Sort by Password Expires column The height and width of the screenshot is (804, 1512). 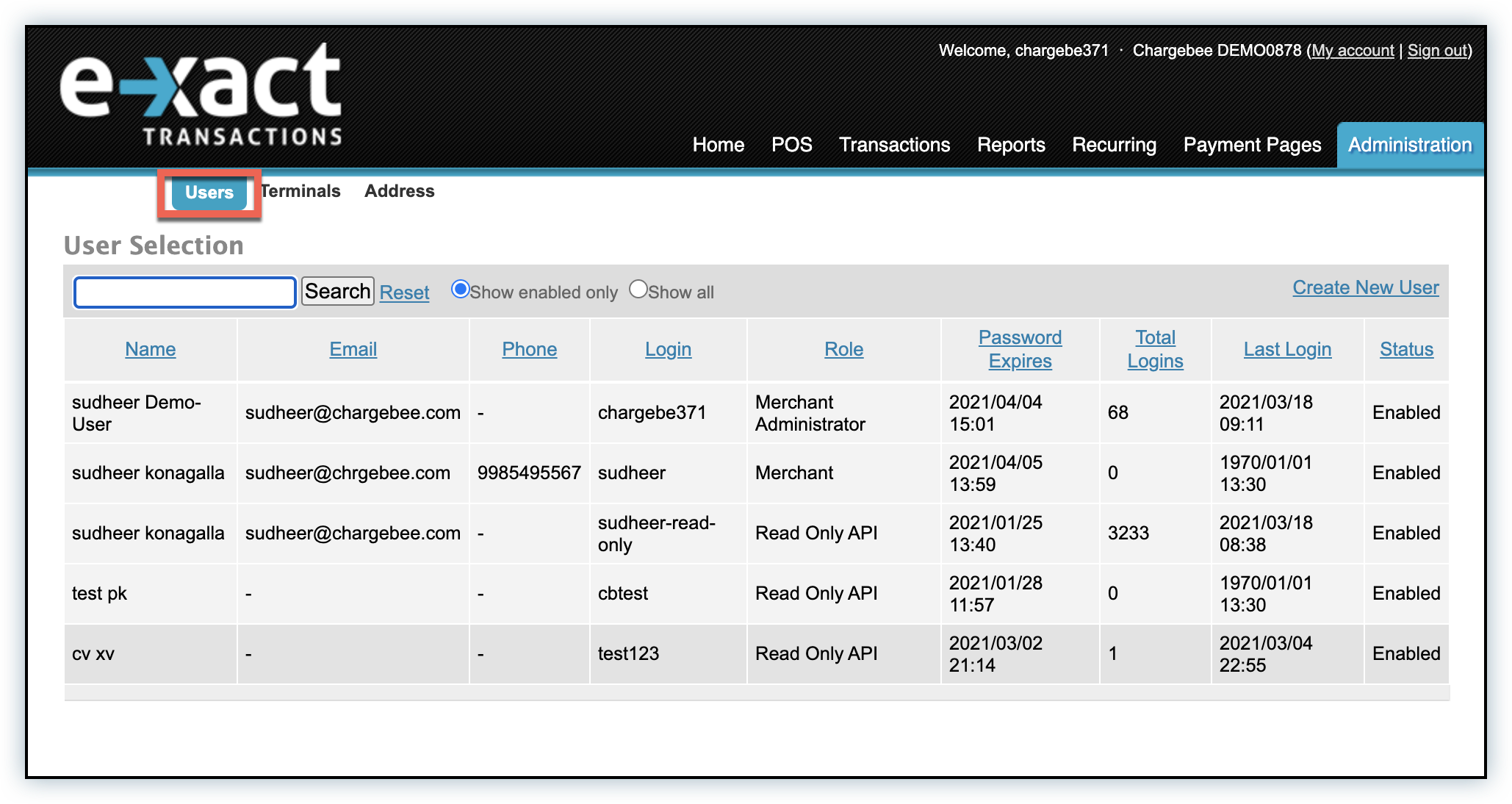(1020, 349)
